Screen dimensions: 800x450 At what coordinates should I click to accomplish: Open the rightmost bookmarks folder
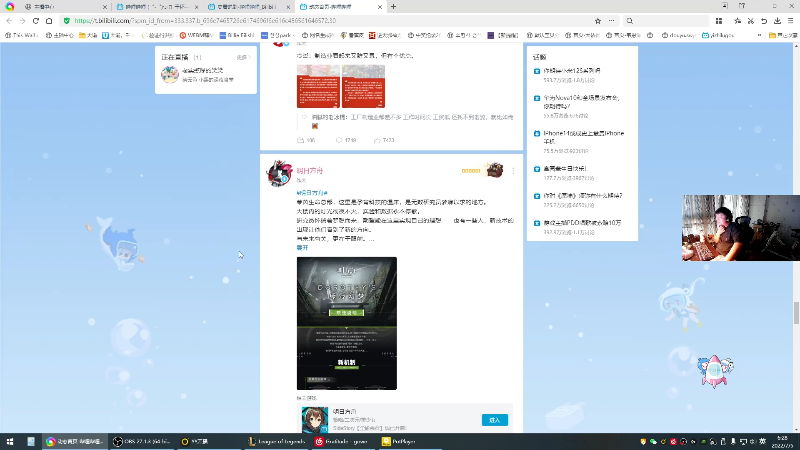coord(783,35)
